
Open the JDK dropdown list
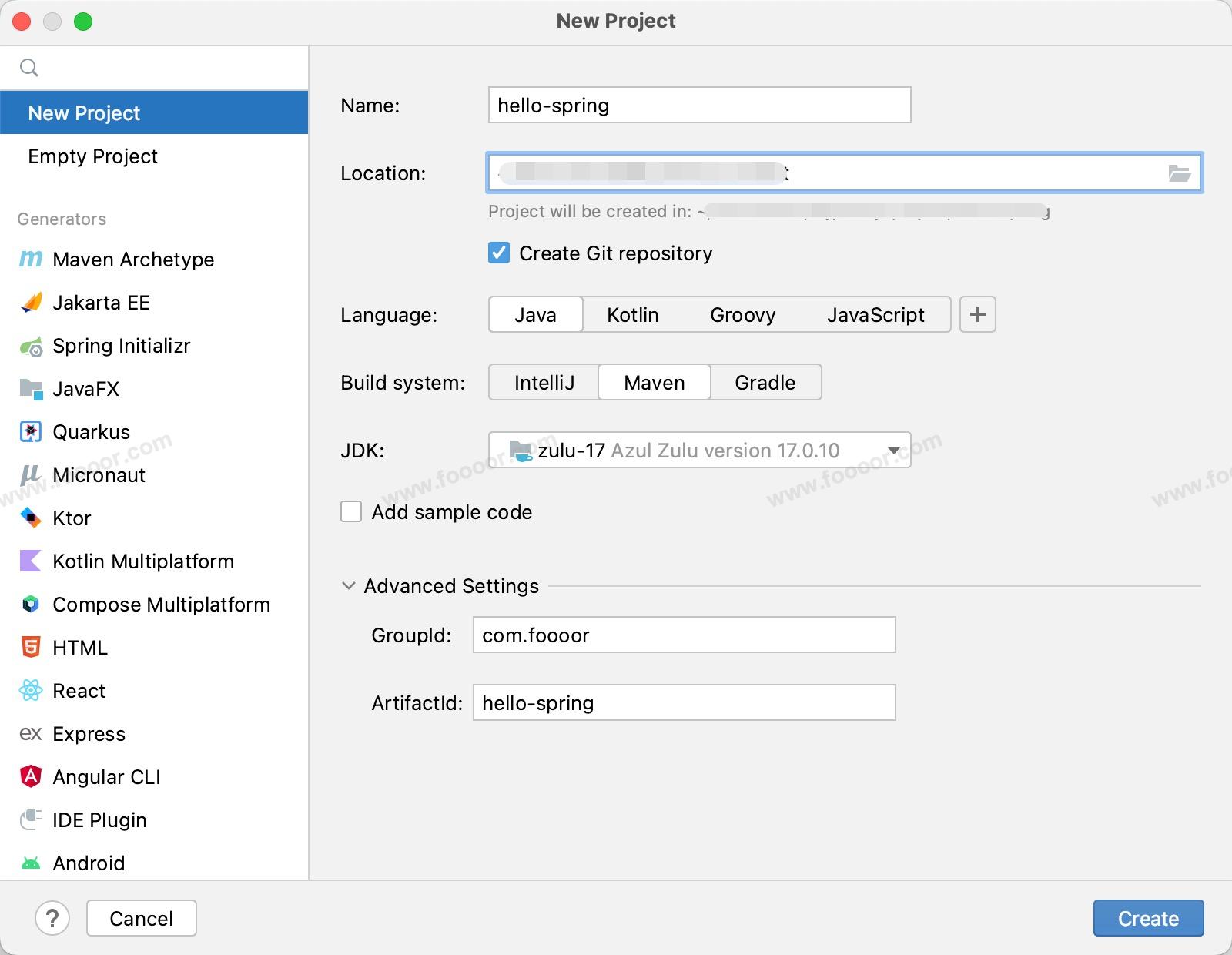[x=893, y=451]
